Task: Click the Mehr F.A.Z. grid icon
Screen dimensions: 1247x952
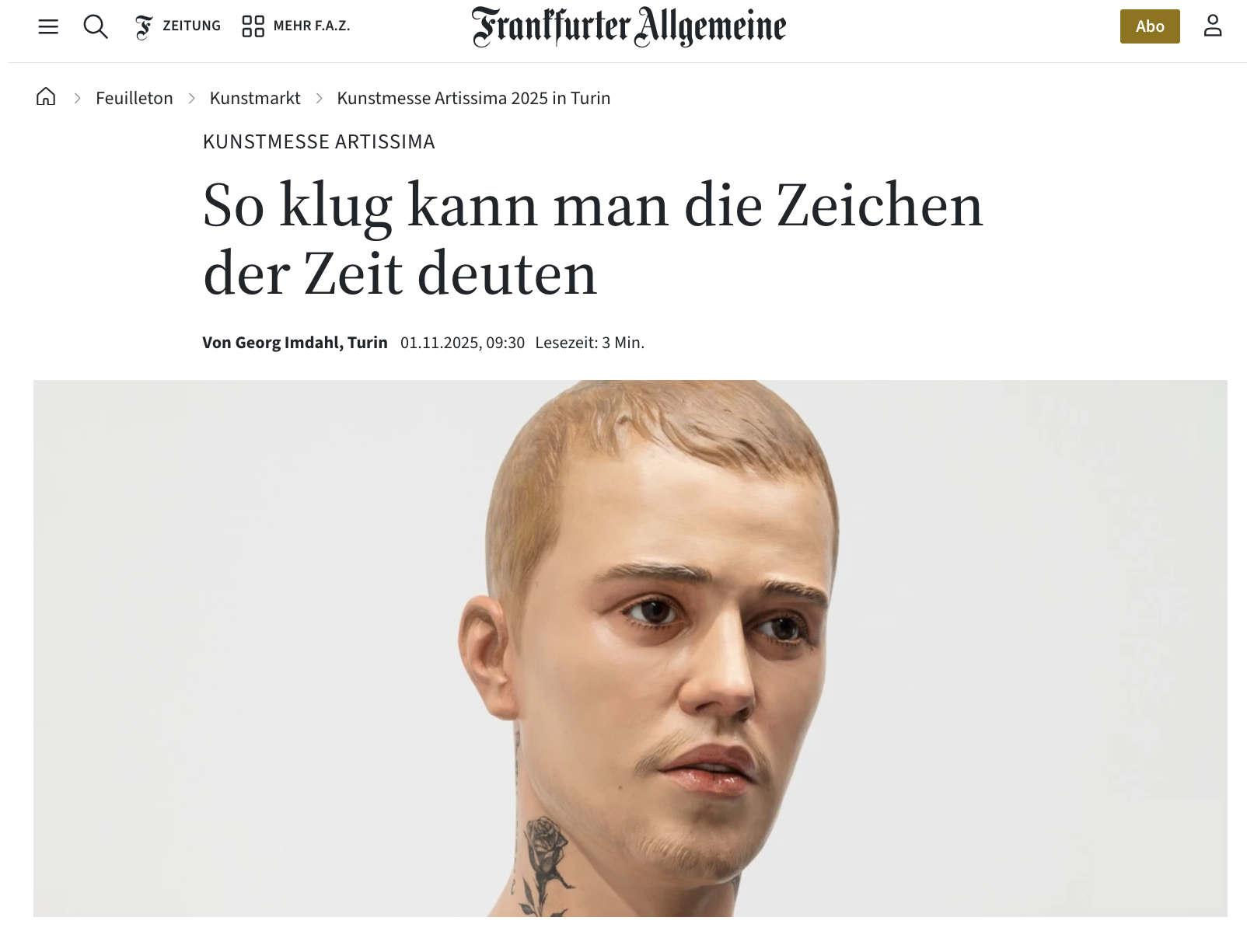Action: [253, 26]
